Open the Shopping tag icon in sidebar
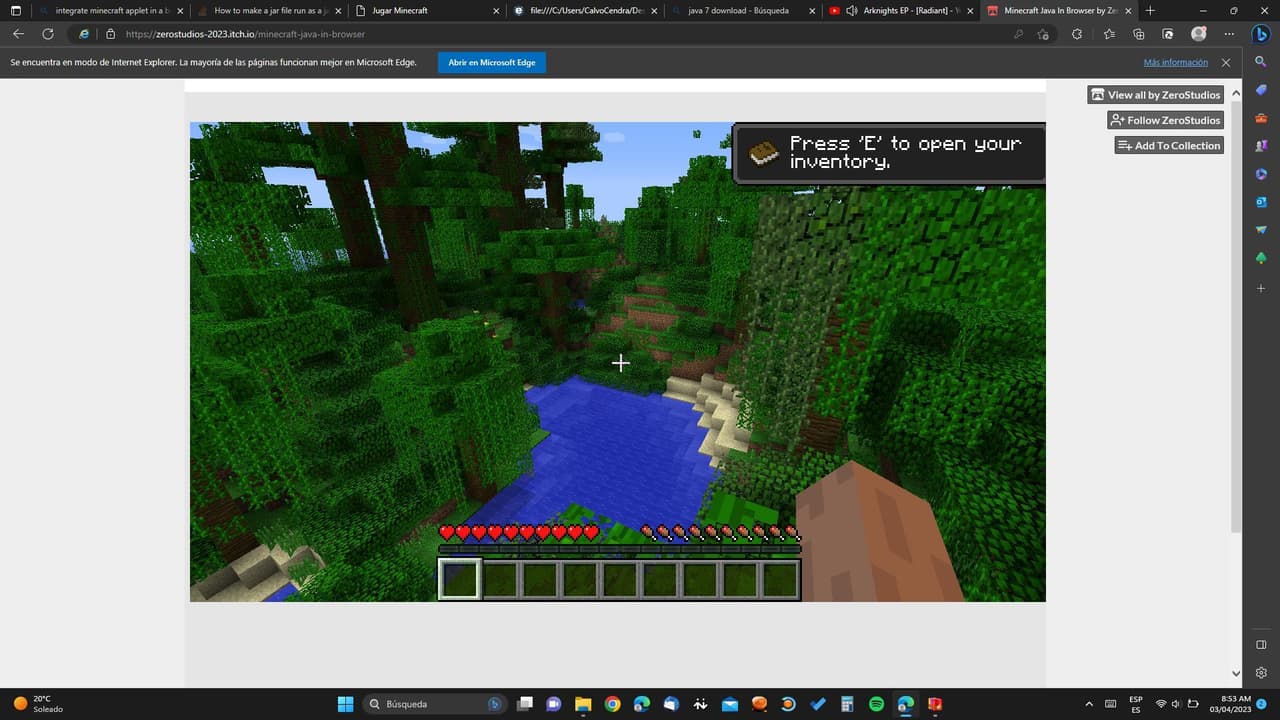 pos(1261,90)
